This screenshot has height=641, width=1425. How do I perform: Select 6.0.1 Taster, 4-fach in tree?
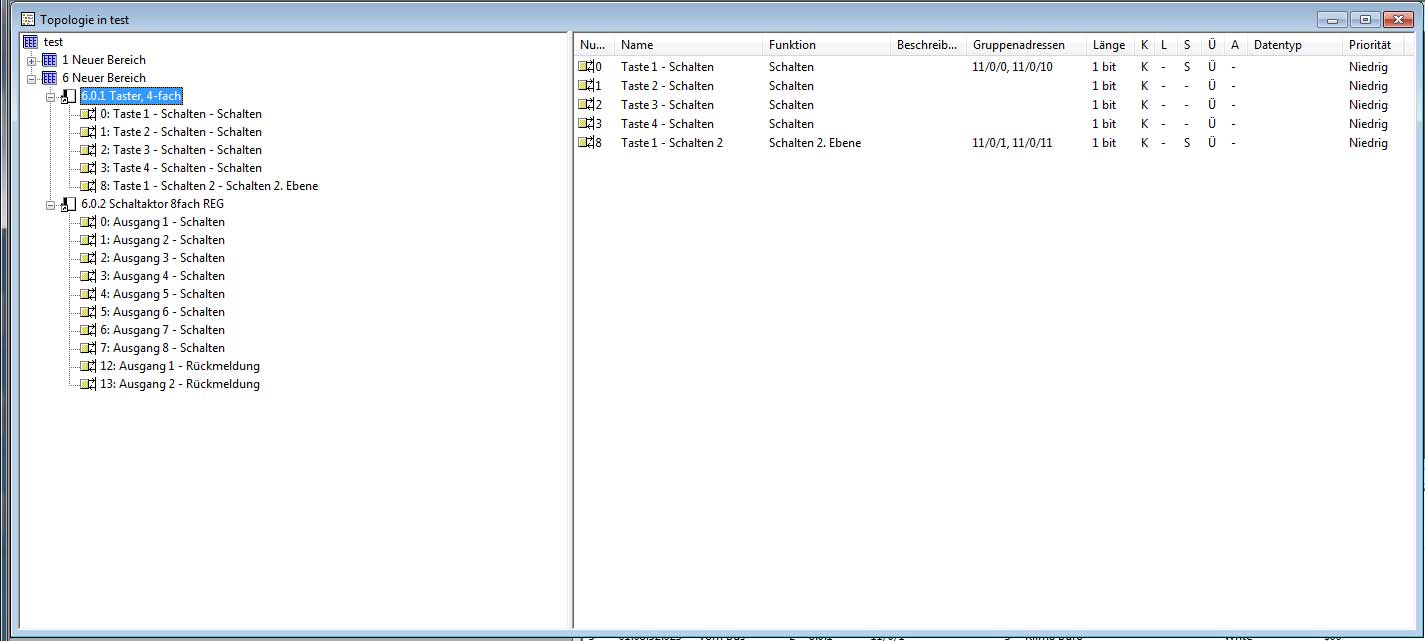point(131,96)
